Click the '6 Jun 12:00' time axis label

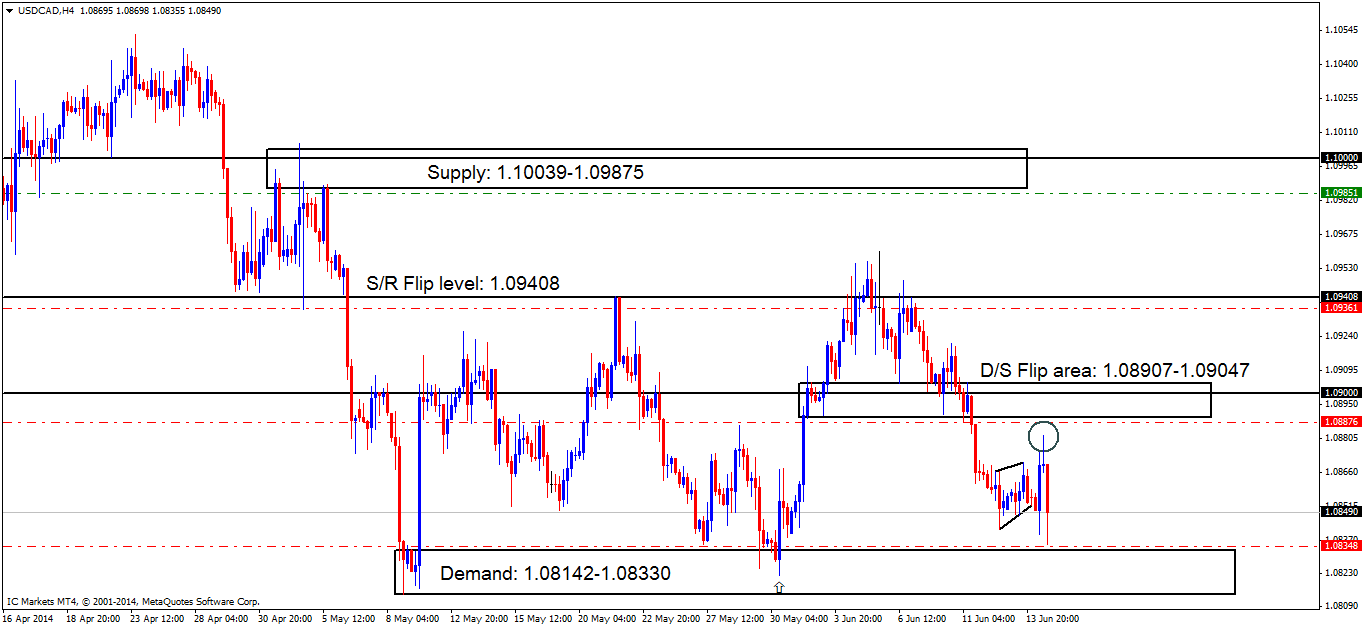[921, 619]
